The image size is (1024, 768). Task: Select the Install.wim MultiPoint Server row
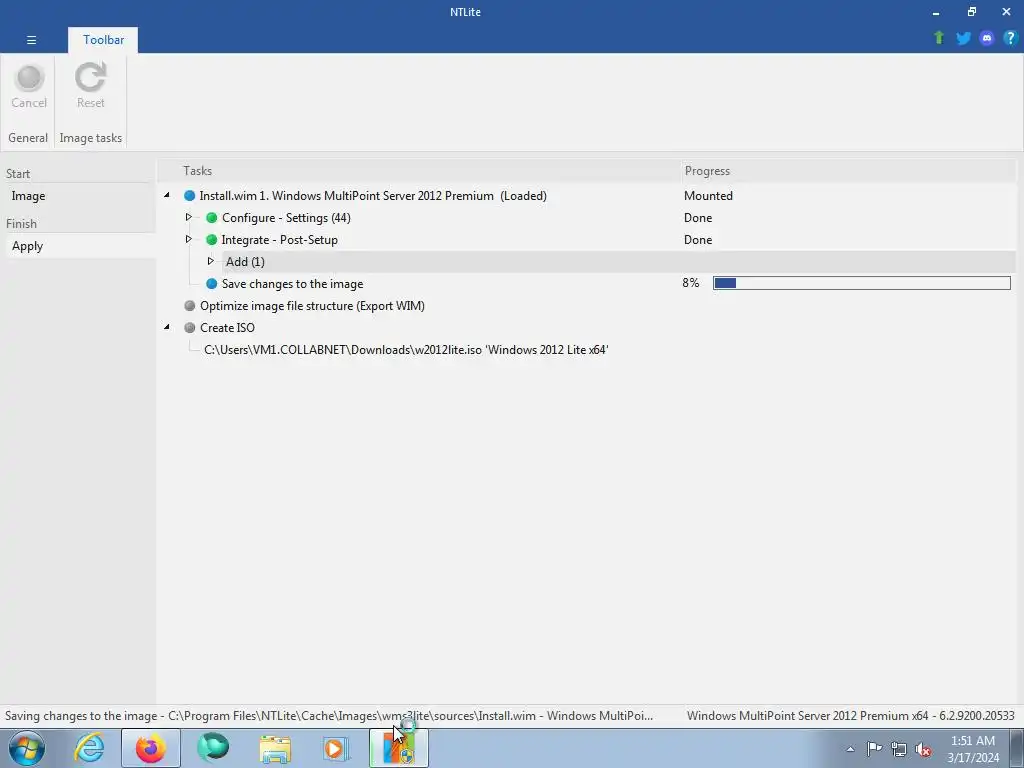[x=373, y=196]
